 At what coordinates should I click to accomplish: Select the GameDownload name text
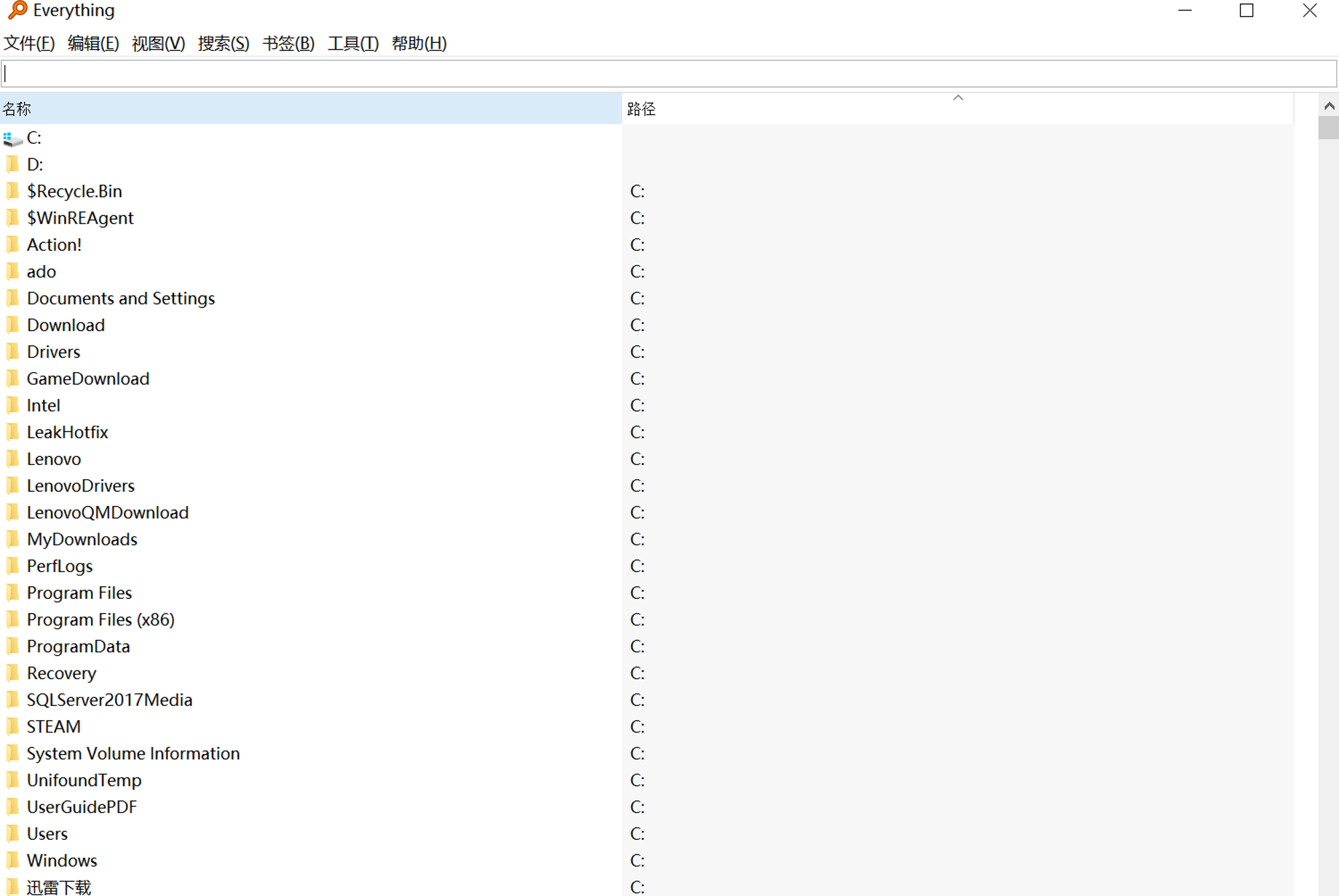[x=88, y=379]
